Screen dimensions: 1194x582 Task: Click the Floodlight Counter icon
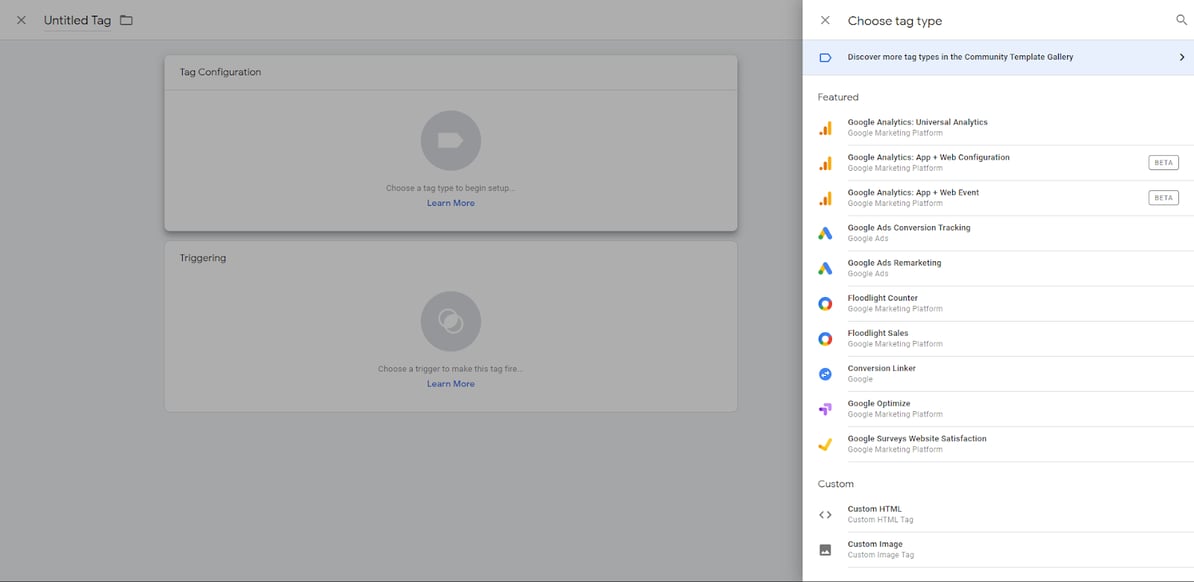pyautogui.click(x=825, y=304)
